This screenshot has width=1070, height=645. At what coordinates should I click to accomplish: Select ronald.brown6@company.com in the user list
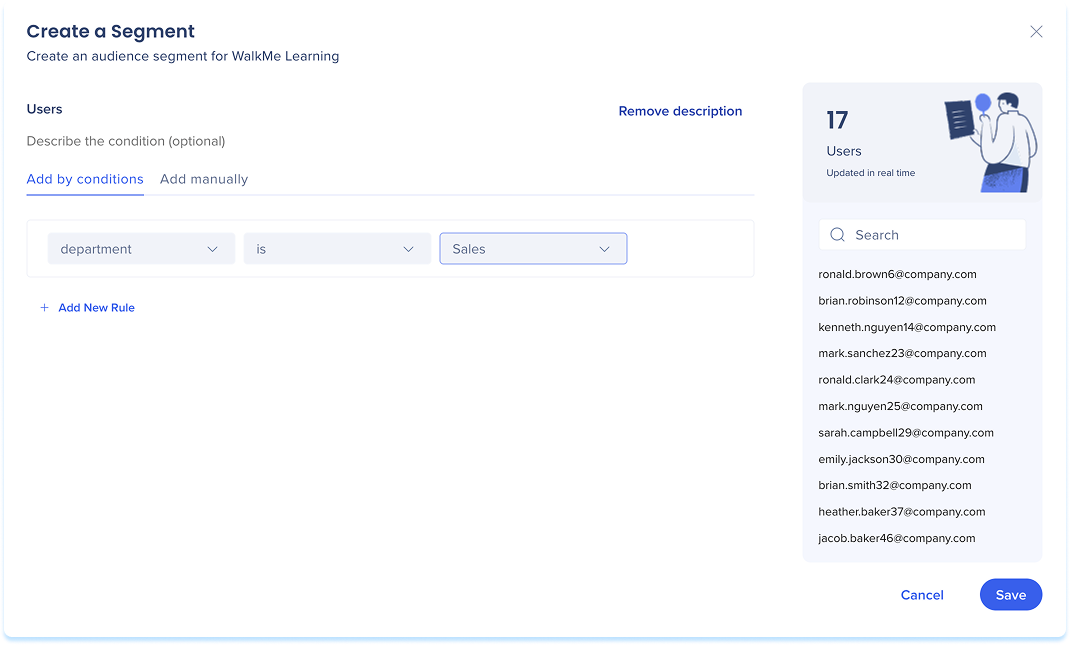897,274
